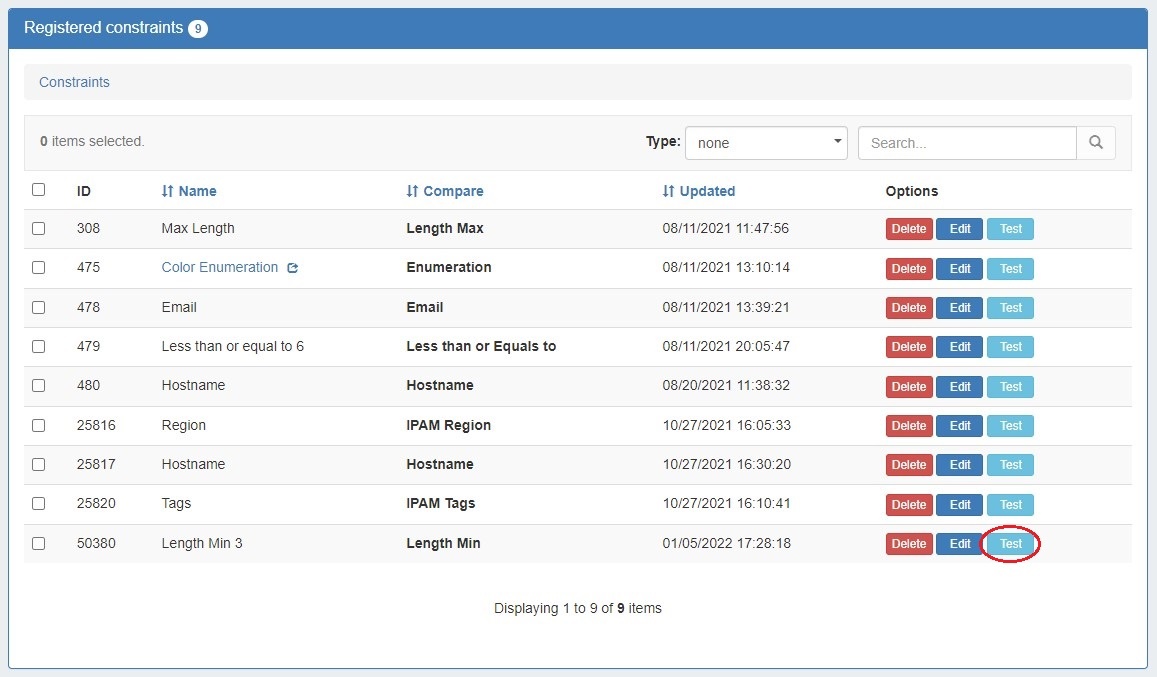Screen dimensions: 1157x677
Task: Click the 9 count badge in the header
Action: pyautogui.click(x=198, y=29)
